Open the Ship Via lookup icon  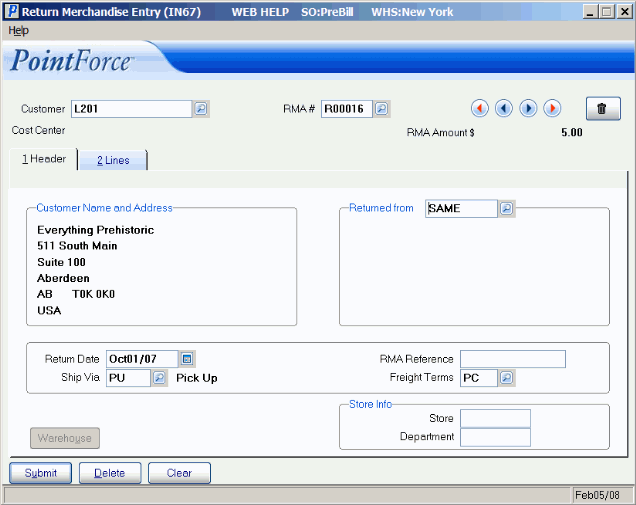coord(159,378)
